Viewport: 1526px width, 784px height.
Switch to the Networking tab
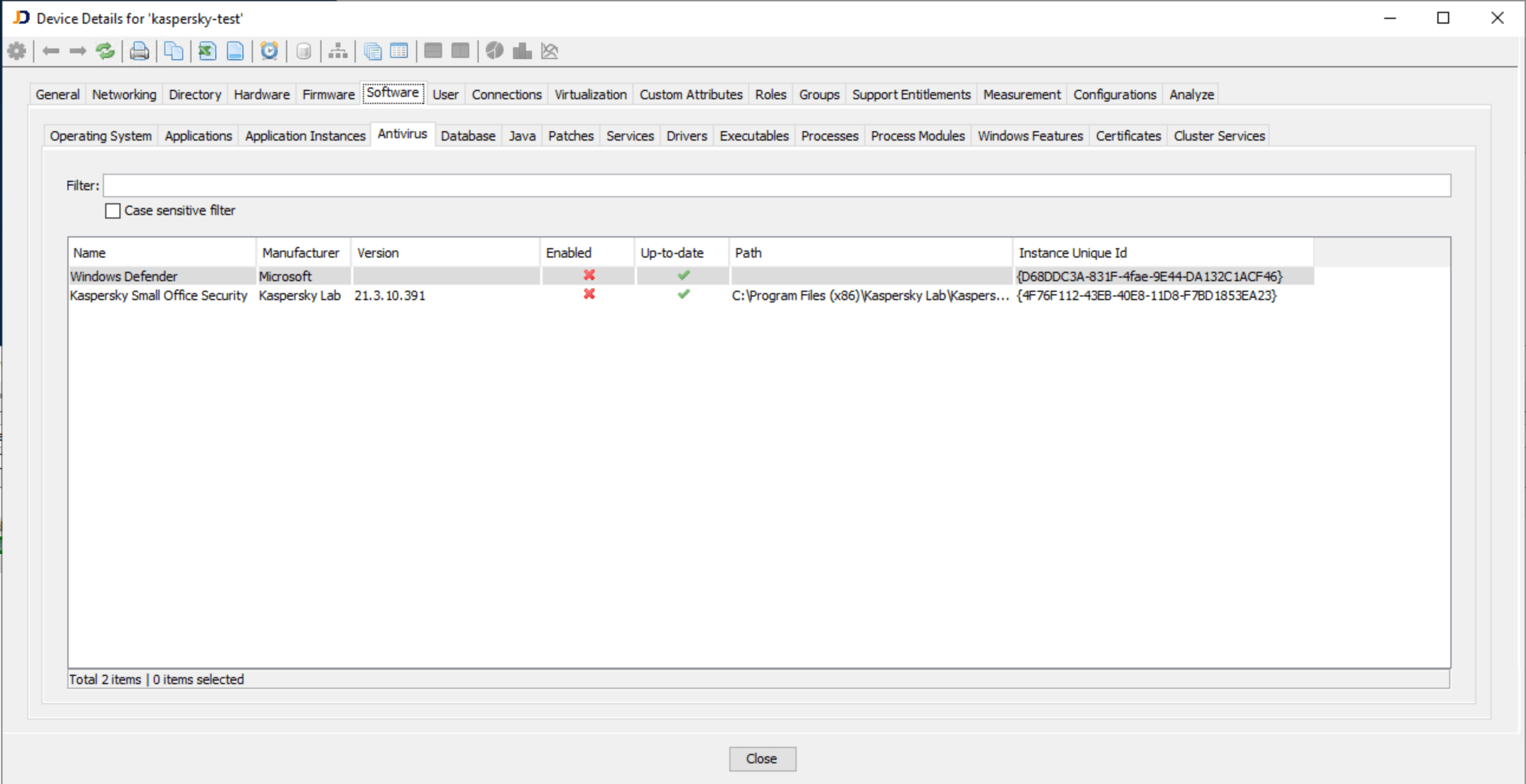pos(124,95)
